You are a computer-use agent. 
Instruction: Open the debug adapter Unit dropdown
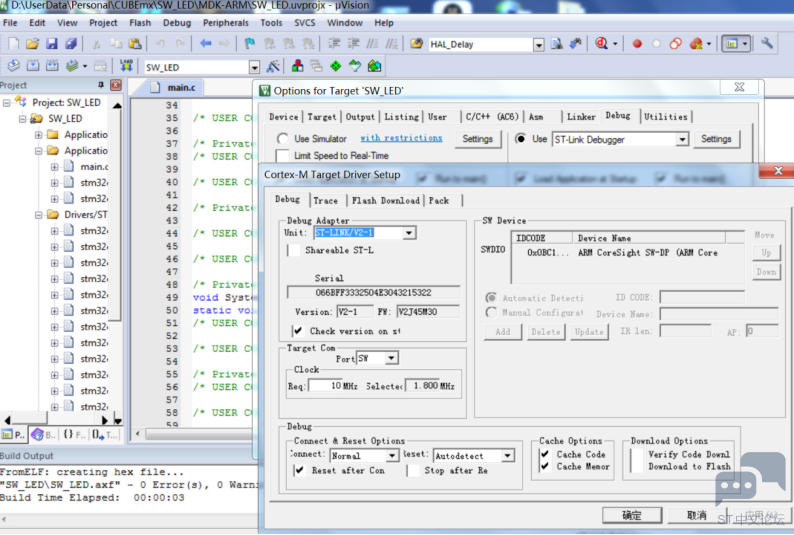click(x=409, y=233)
